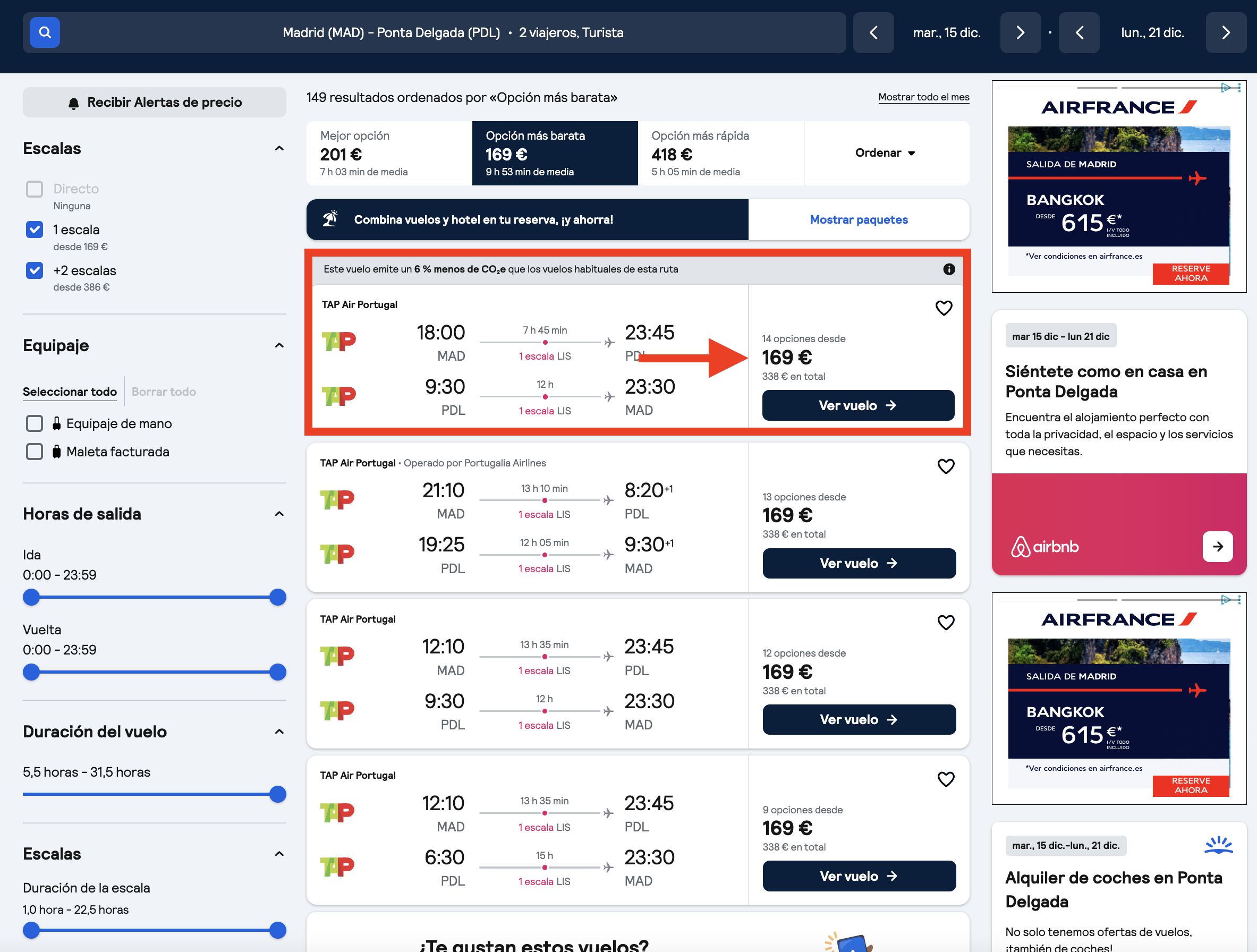The width and height of the screenshot is (1257, 952).
Task: Click the Vuelta left slider handle
Action: point(31,672)
